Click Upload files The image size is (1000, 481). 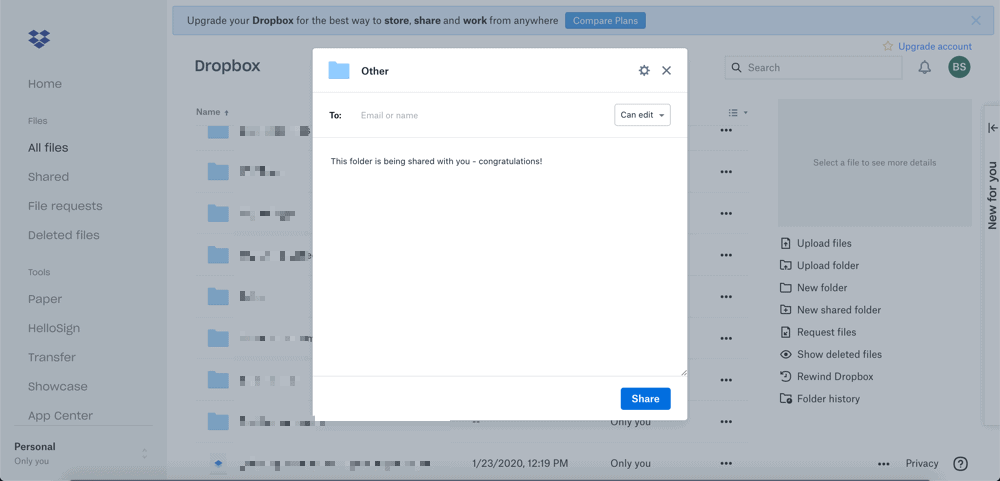(x=824, y=244)
